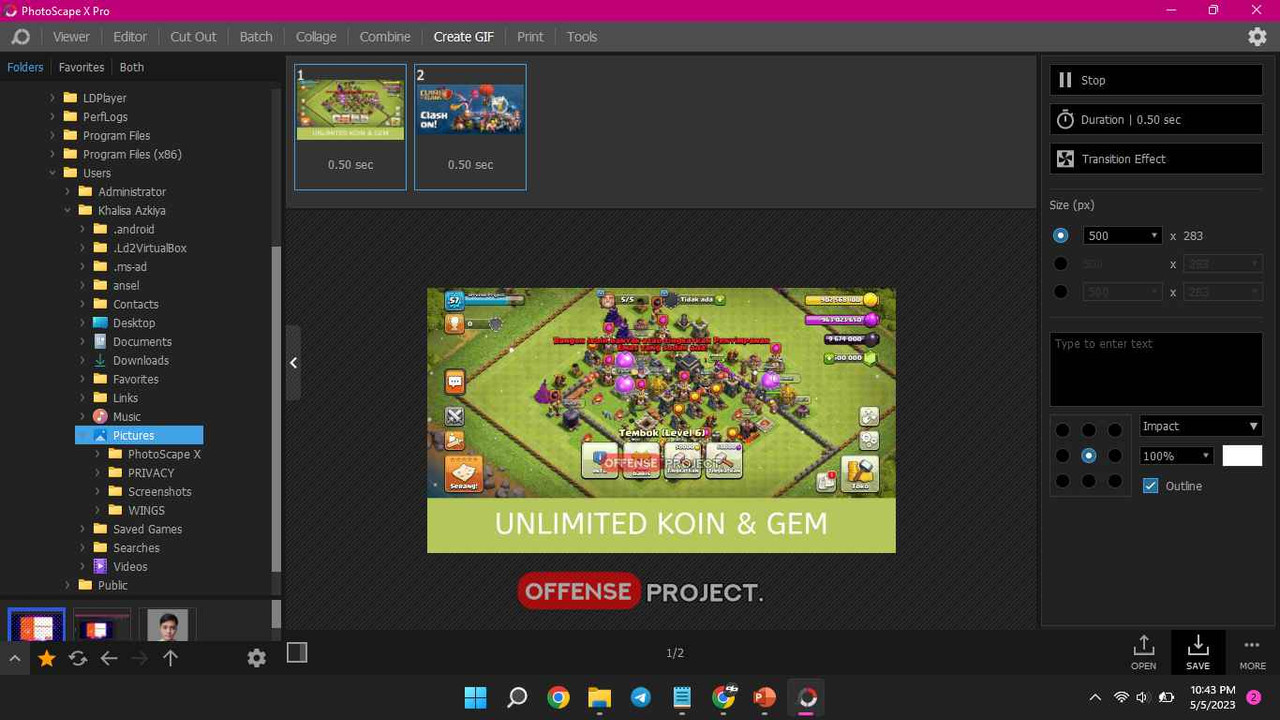
Task: Switch to the Both folder view
Action: coord(132,67)
